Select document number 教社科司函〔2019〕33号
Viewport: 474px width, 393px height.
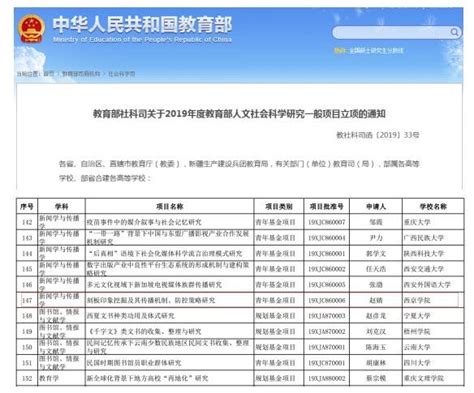click(x=378, y=135)
